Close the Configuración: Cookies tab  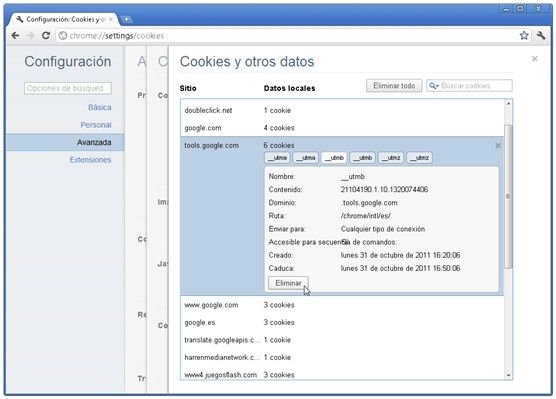pos(111,20)
